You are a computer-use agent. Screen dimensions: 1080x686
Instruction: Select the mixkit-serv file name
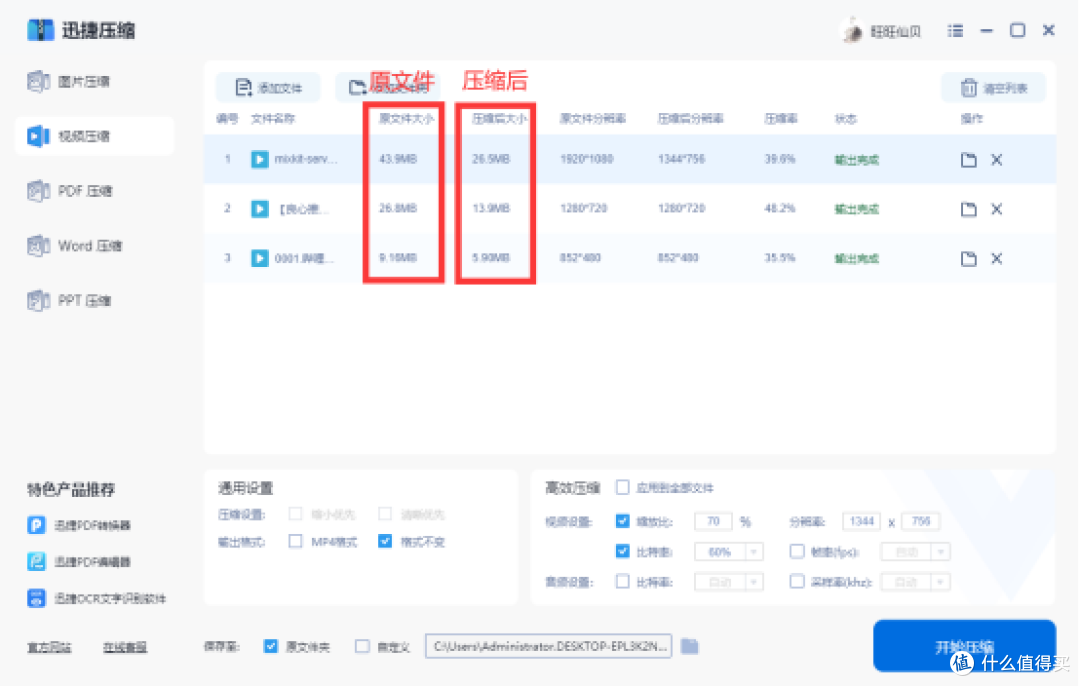[x=306, y=159]
